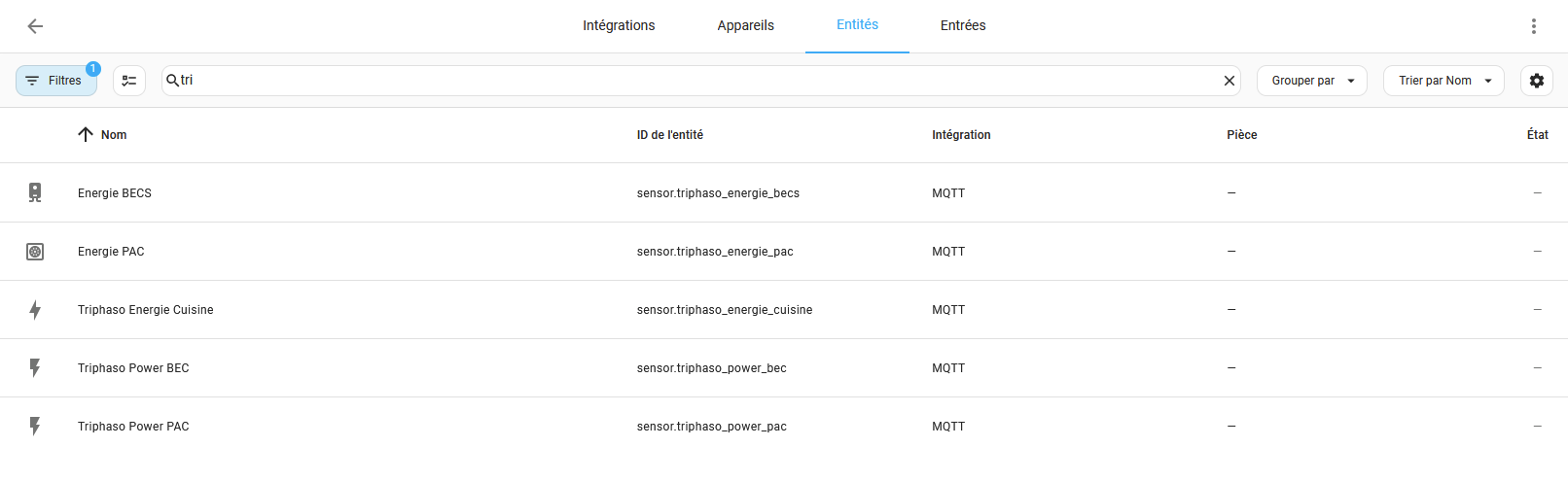Click the back arrow icon
Viewport: 1568px width, 482px height.
(35, 26)
